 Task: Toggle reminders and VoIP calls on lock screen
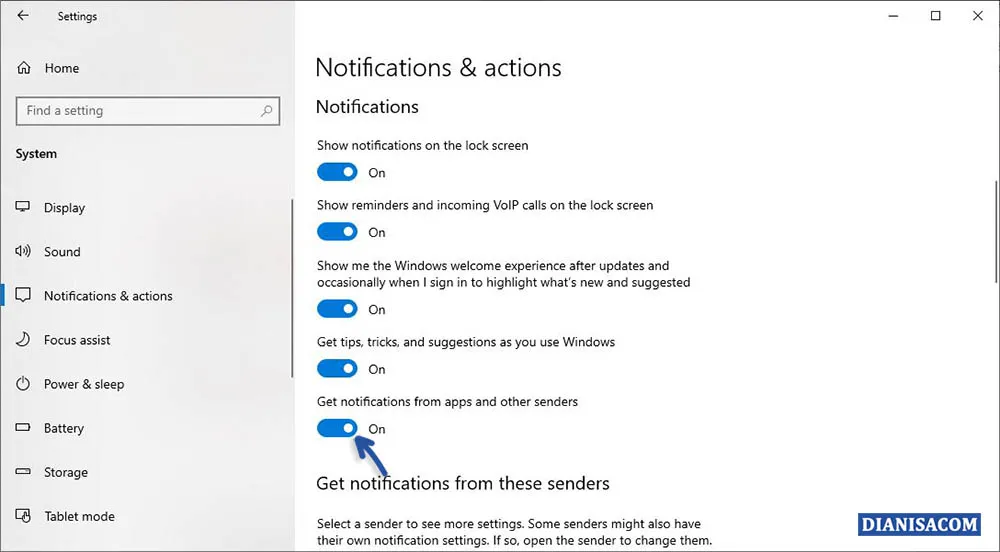click(x=337, y=232)
